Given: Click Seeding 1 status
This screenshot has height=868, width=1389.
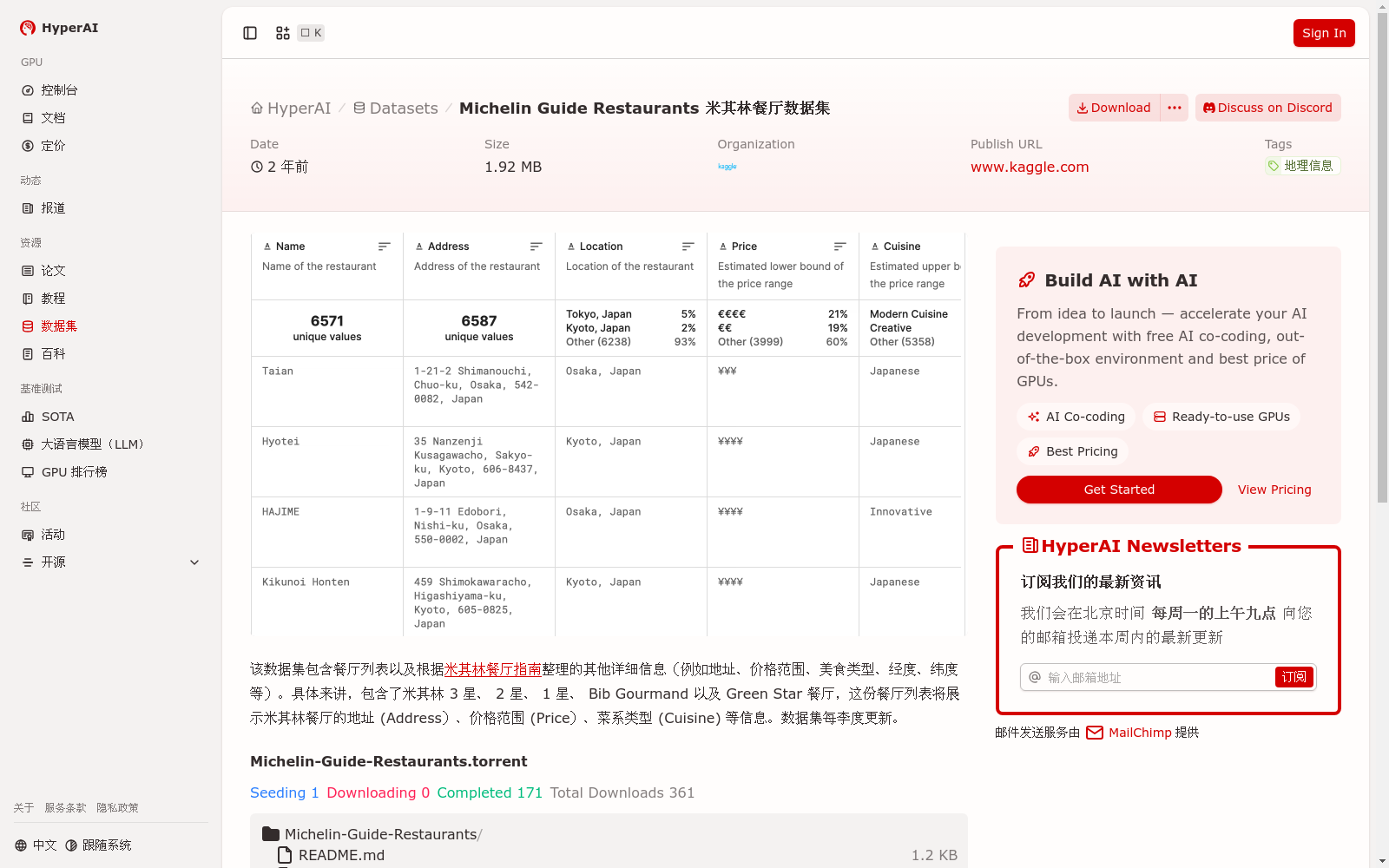Looking at the screenshot, I should pos(285,792).
